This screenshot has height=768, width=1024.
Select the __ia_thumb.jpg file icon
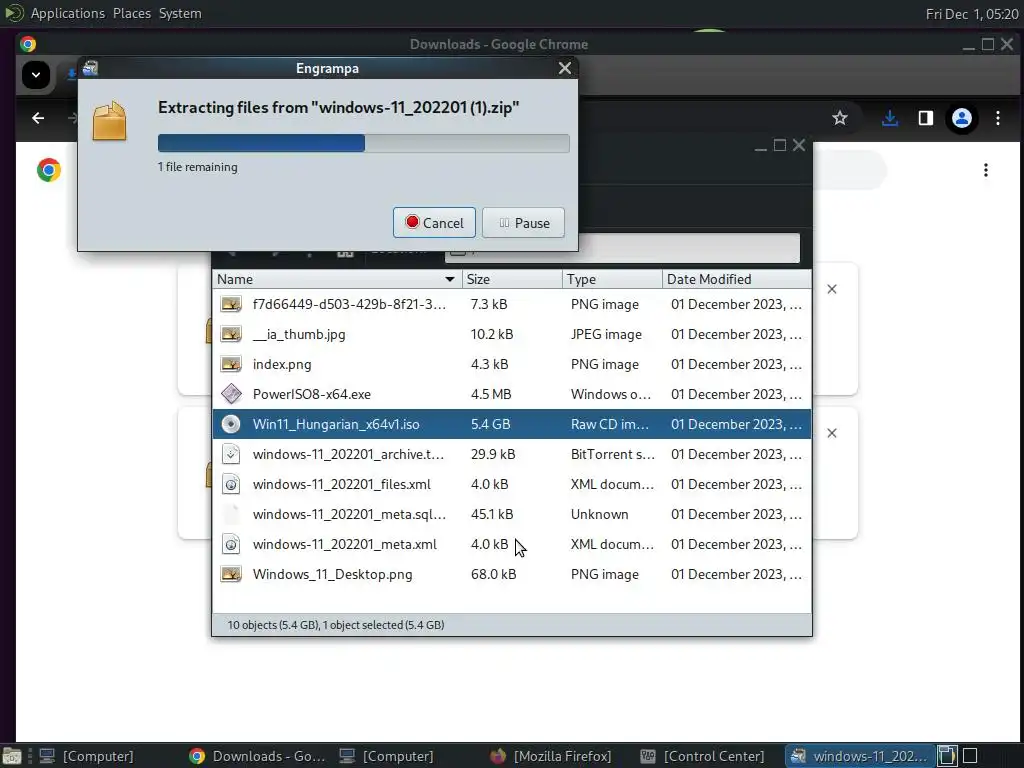pyautogui.click(x=231, y=334)
